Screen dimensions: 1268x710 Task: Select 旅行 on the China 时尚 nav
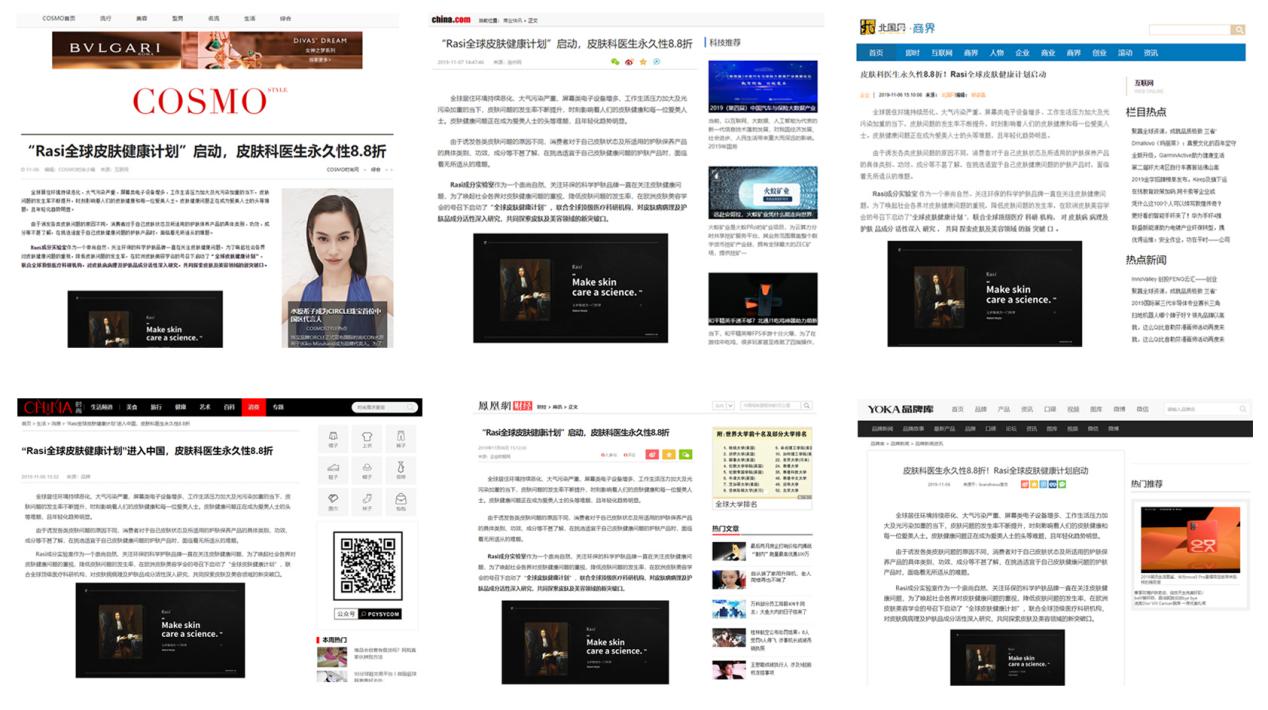coord(156,407)
